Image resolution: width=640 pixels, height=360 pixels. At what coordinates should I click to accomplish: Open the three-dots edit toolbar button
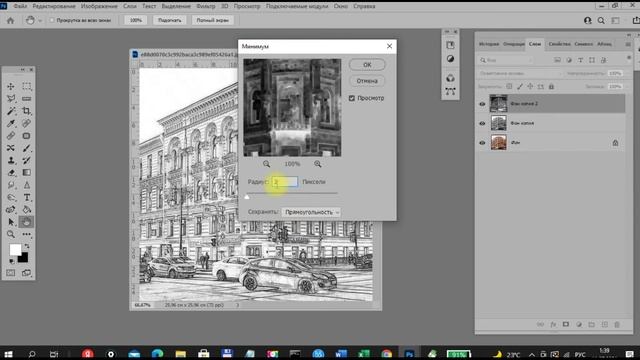27,234
